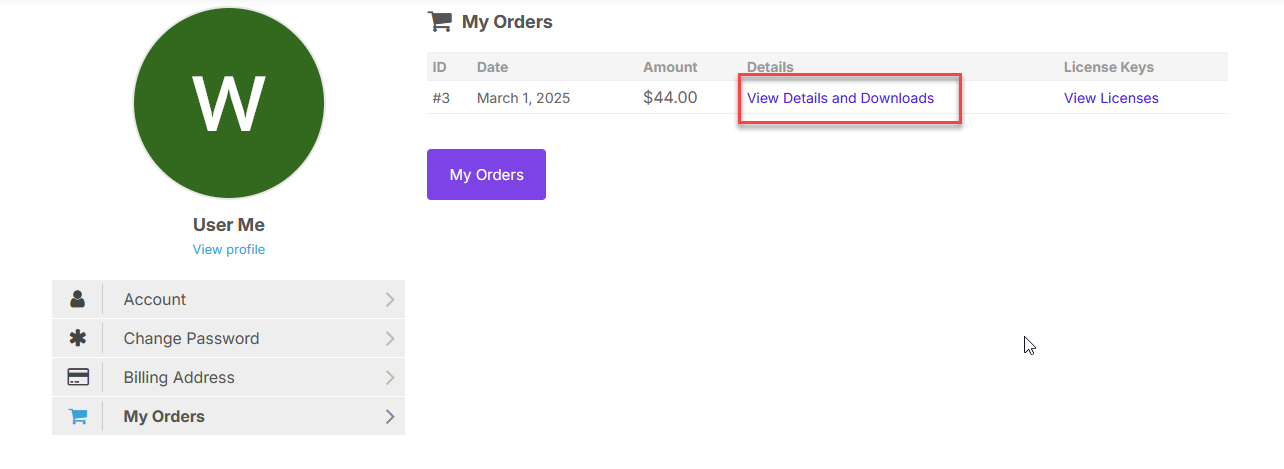Expand the My Orders chevron arrow

(390, 417)
